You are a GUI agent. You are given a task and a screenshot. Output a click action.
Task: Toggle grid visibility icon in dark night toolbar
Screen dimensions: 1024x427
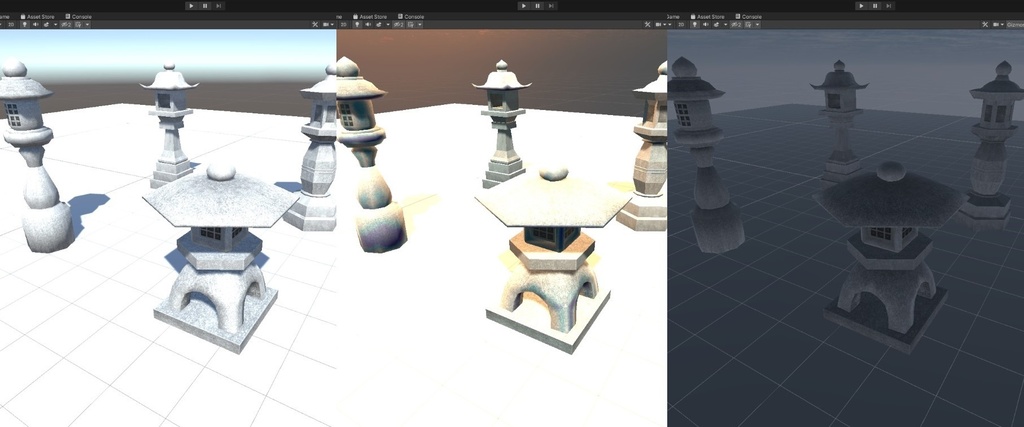coord(748,24)
